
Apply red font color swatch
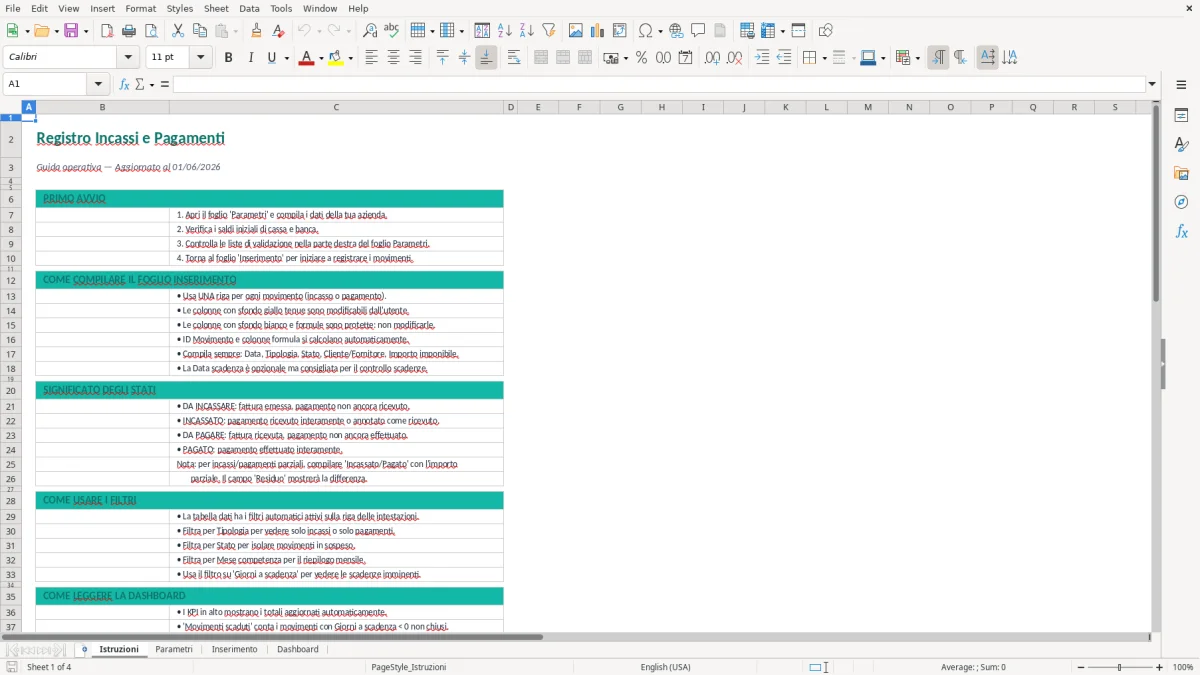305,58
